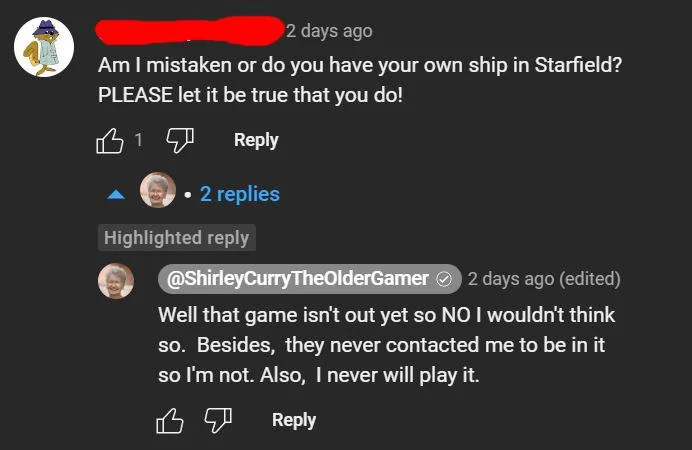This screenshot has width=692, height=450.
Task: Dislike ShirleyCurryTheOlderGamer's reply
Action: tap(218, 421)
